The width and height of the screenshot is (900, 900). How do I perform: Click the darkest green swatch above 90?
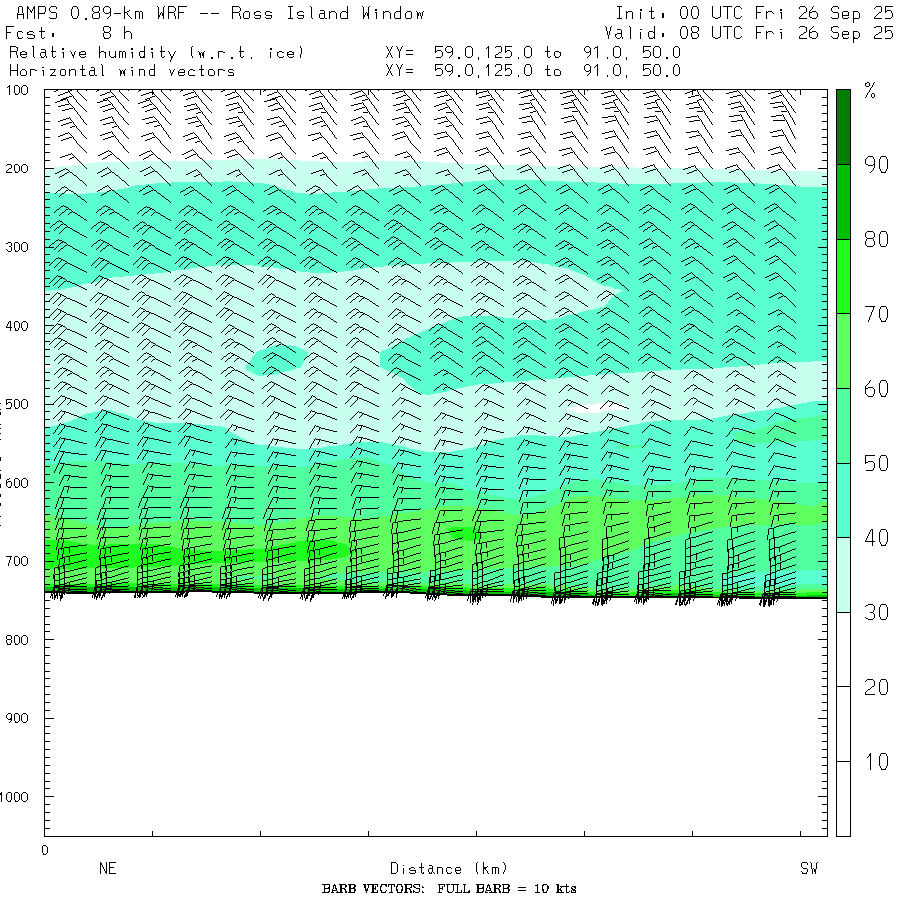click(x=843, y=126)
